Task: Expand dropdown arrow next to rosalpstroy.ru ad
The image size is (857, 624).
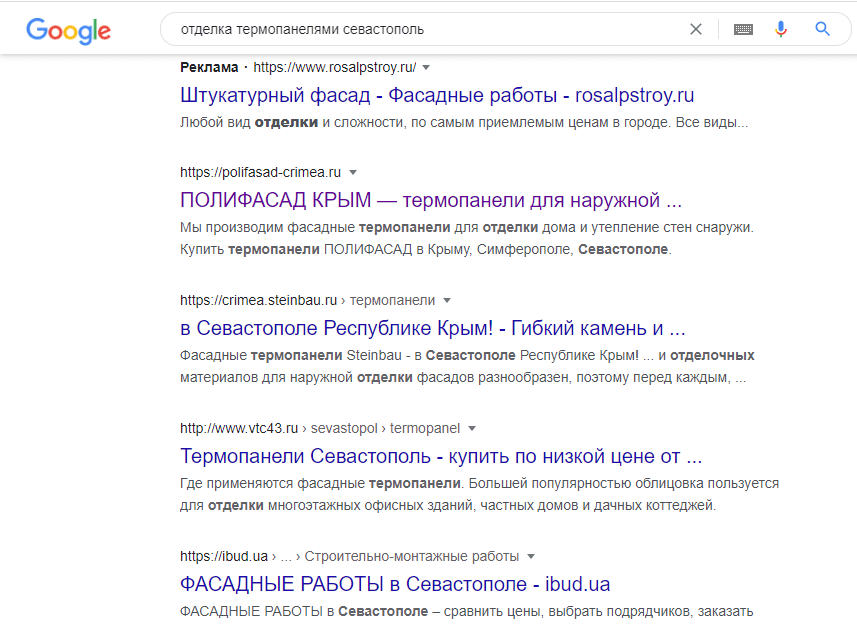Action: [427, 68]
